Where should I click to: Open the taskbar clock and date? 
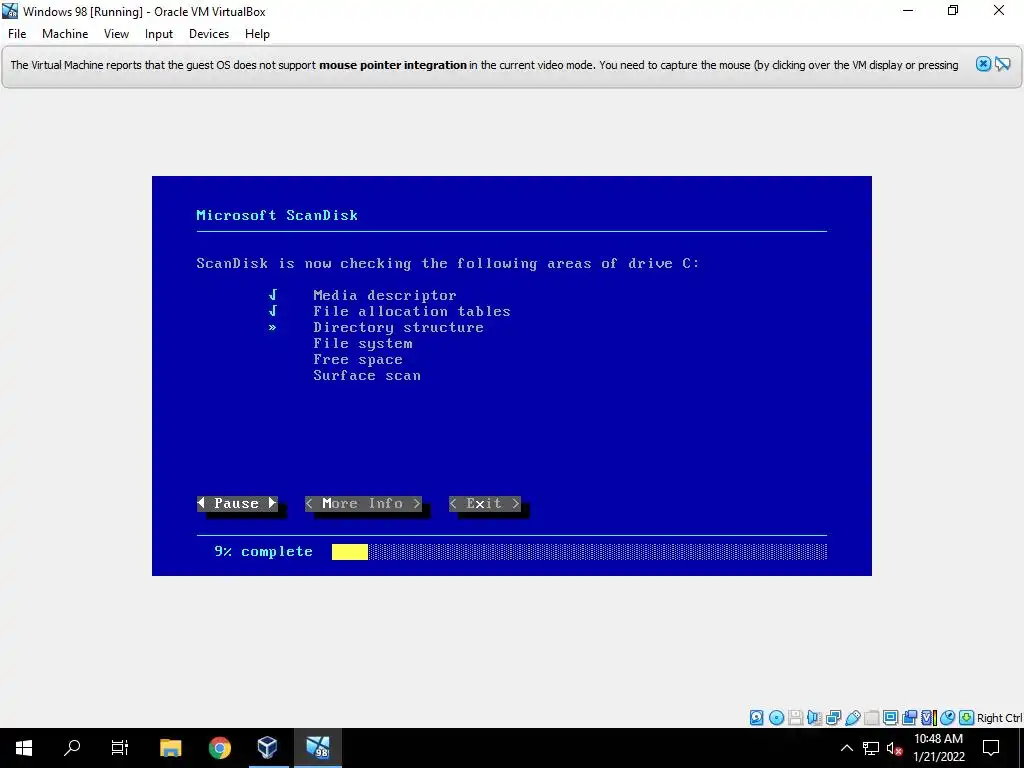(x=938, y=748)
